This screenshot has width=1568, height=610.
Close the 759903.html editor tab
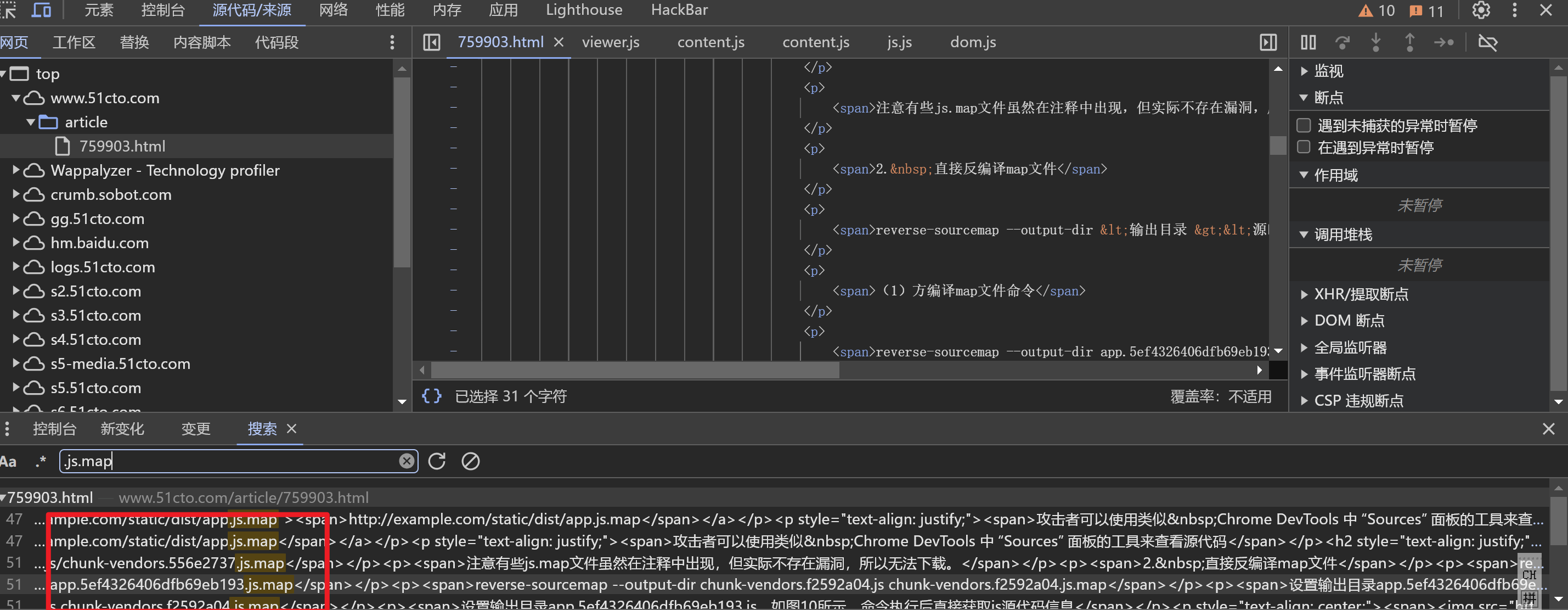click(559, 42)
